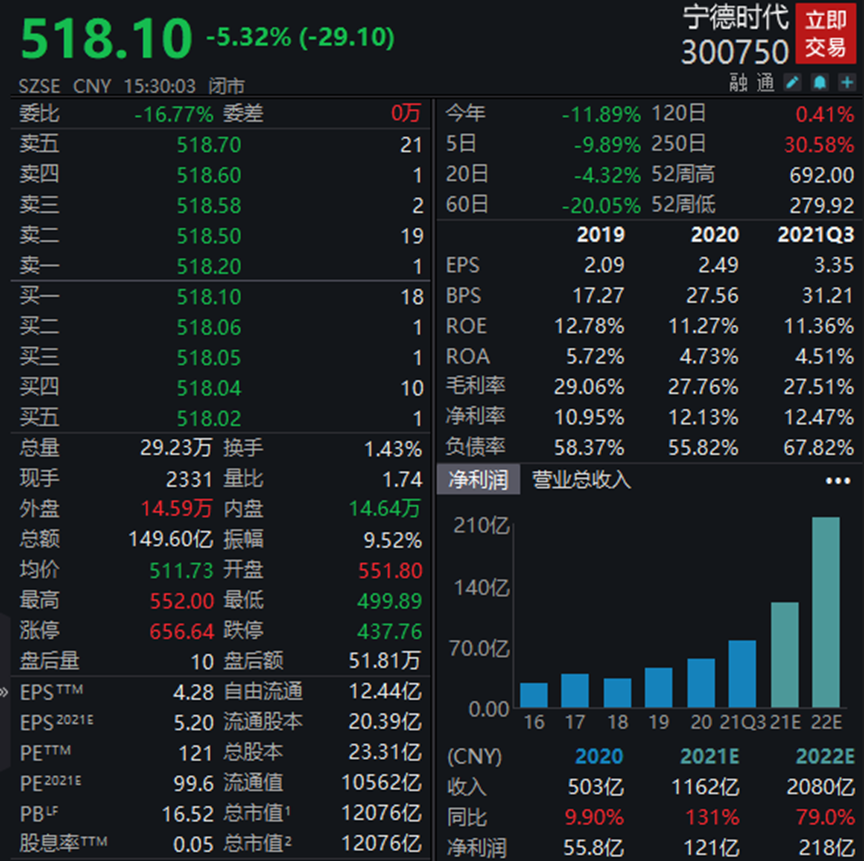Click the 今年 change -11.89%
This screenshot has width=864, height=861.
click(601, 115)
